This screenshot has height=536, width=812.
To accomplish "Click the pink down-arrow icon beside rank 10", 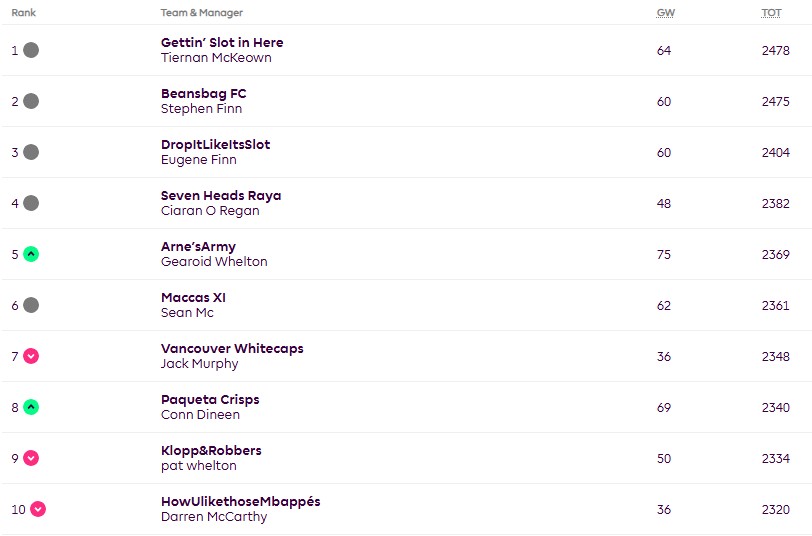I will [38, 509].
